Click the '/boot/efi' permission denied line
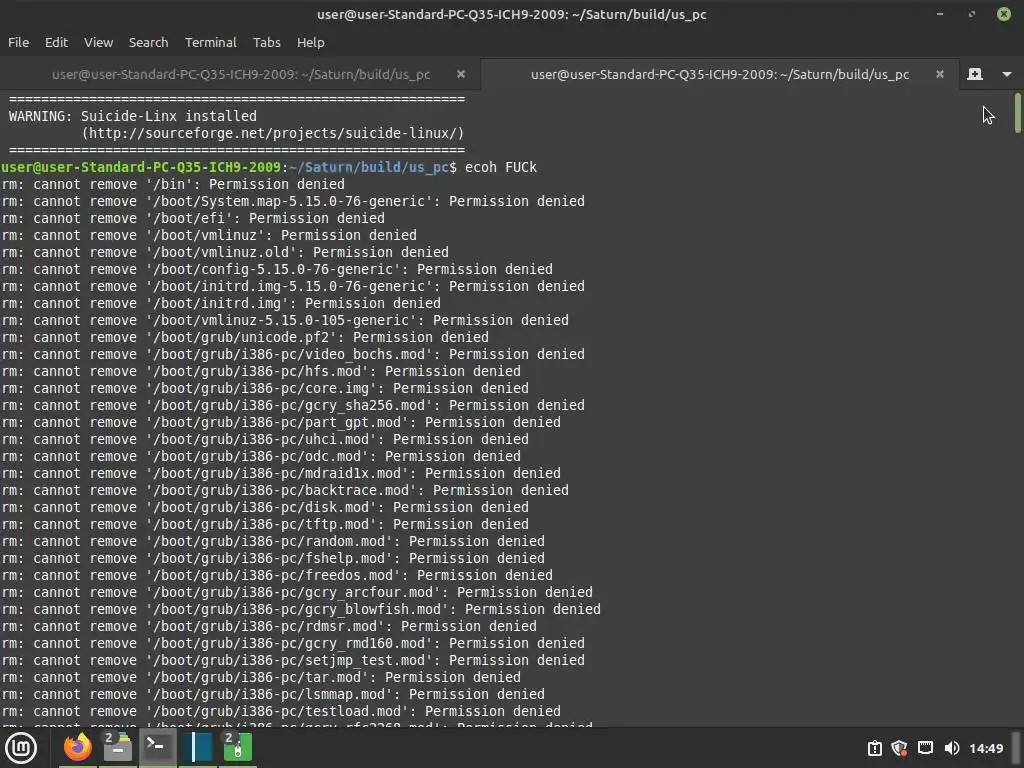1024x768 pixels. [x=193, y=218]
